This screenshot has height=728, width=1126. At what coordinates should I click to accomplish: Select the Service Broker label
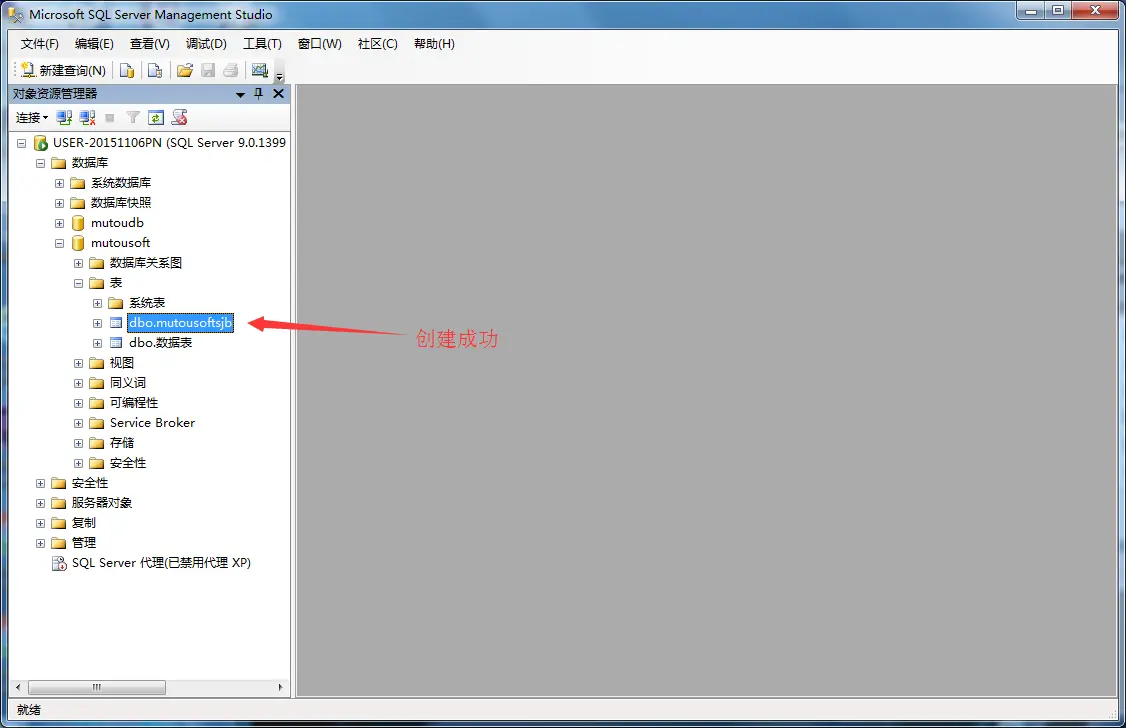point(152,423)
